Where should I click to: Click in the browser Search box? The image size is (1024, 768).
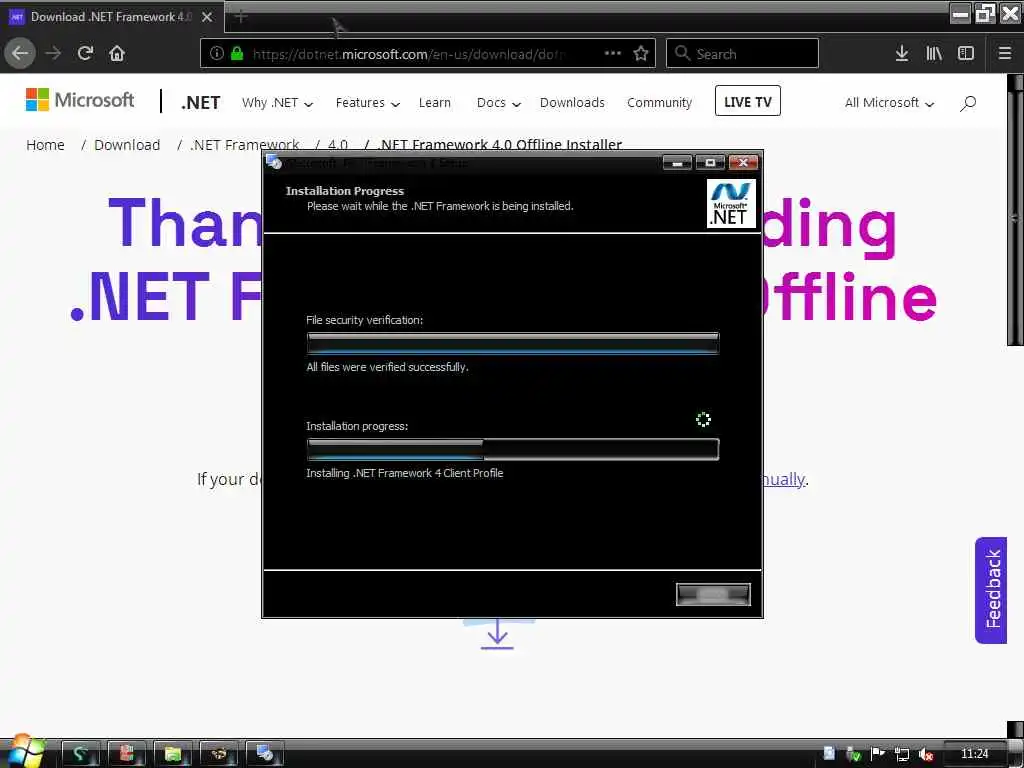tap(742, 54)
